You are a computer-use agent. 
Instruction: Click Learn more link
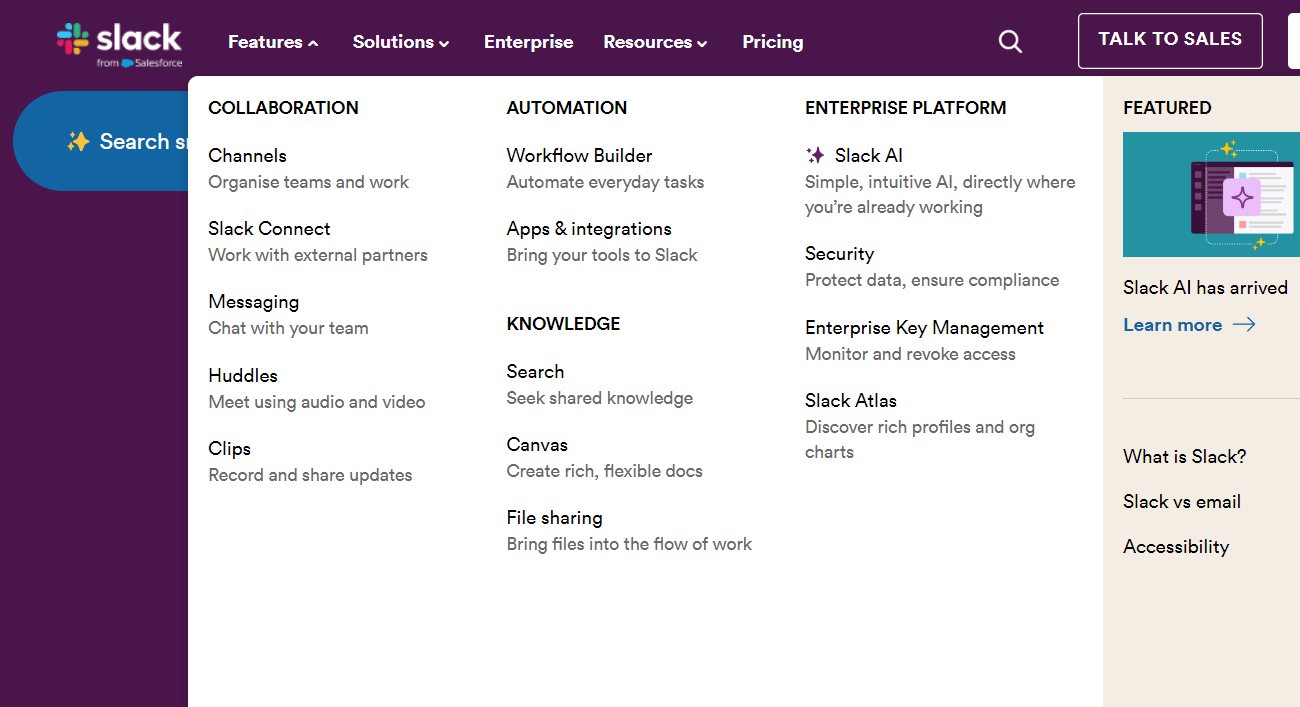pyautogui.click(x=1172, y=325)
